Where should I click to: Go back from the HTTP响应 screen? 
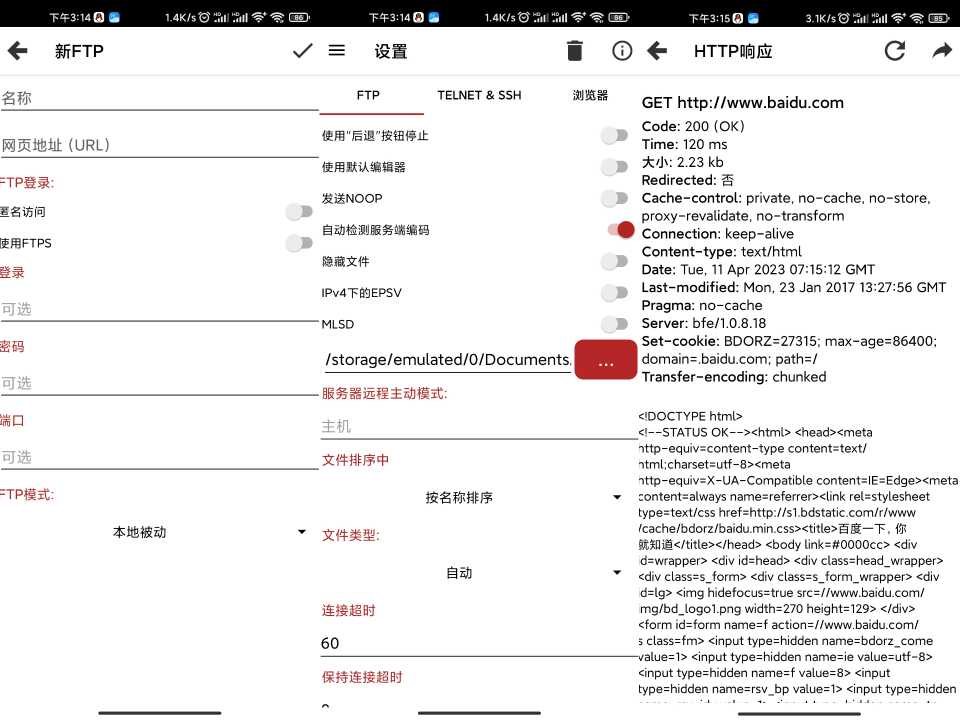pyautogui.click(x=657, y=51)
